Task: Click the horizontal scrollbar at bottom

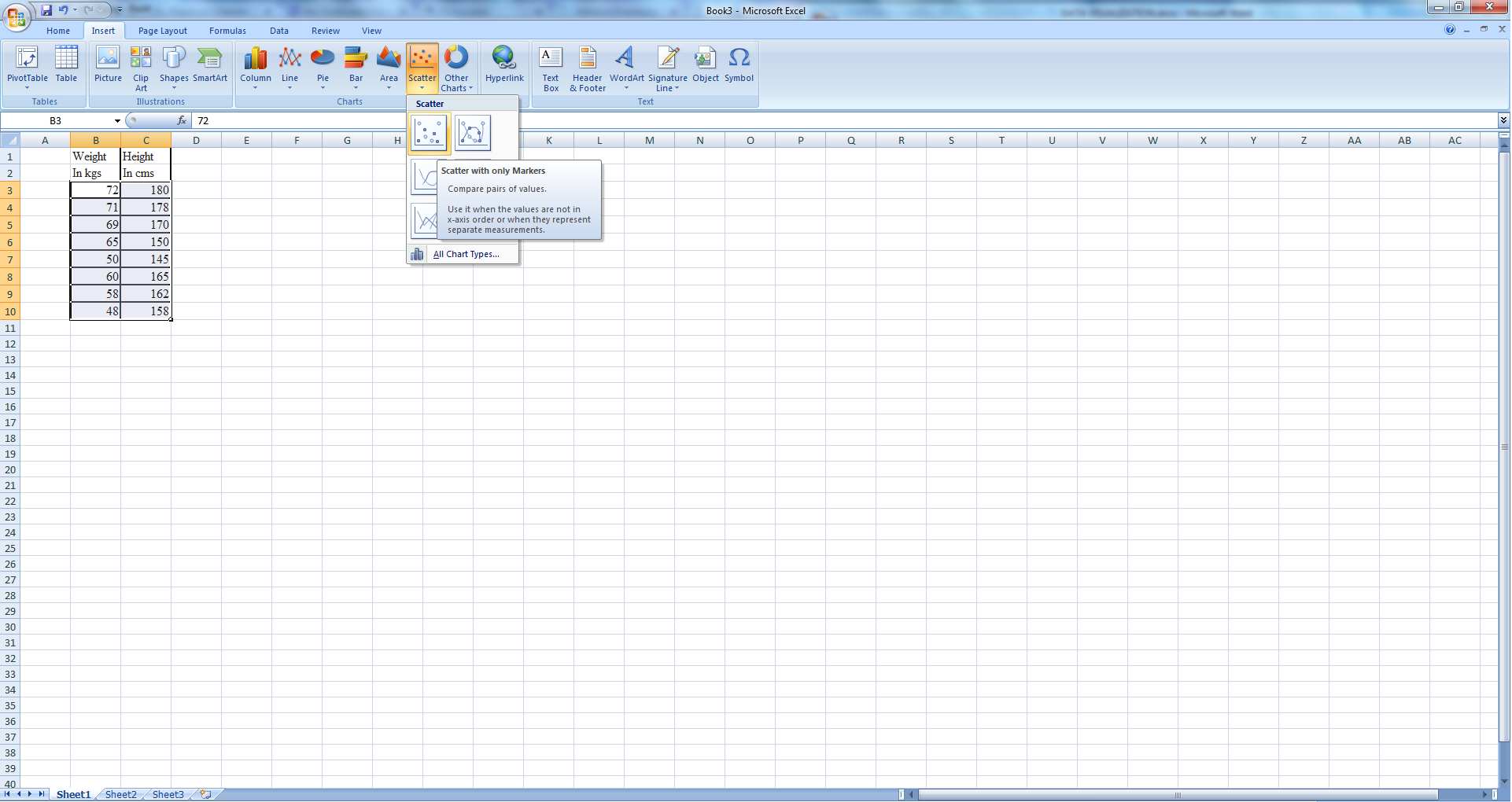Action: 1178,794
